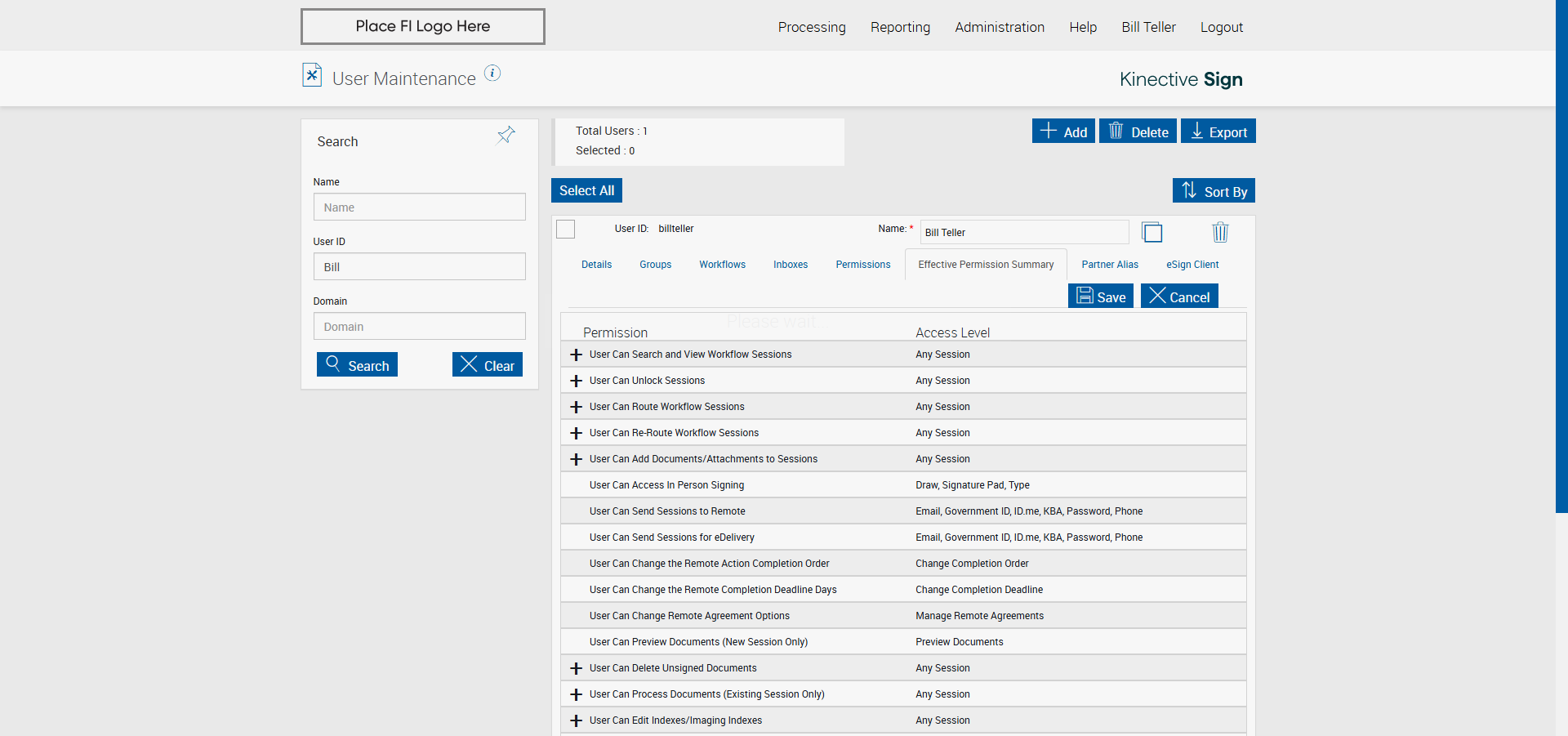Image resolution: width=1568 pixels, height=736 pixels.
Task: Expand User Can Delete Unsigned Documents row
Action: coord(577,668)
